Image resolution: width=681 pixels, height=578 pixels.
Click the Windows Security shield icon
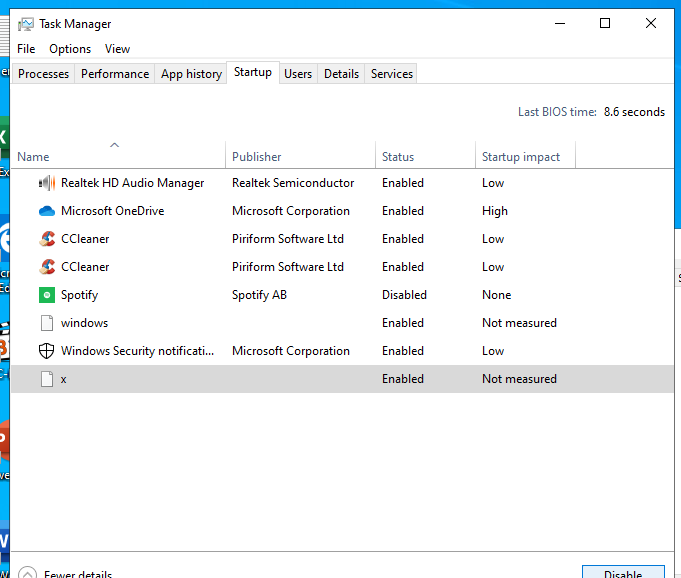click(46, 351)
